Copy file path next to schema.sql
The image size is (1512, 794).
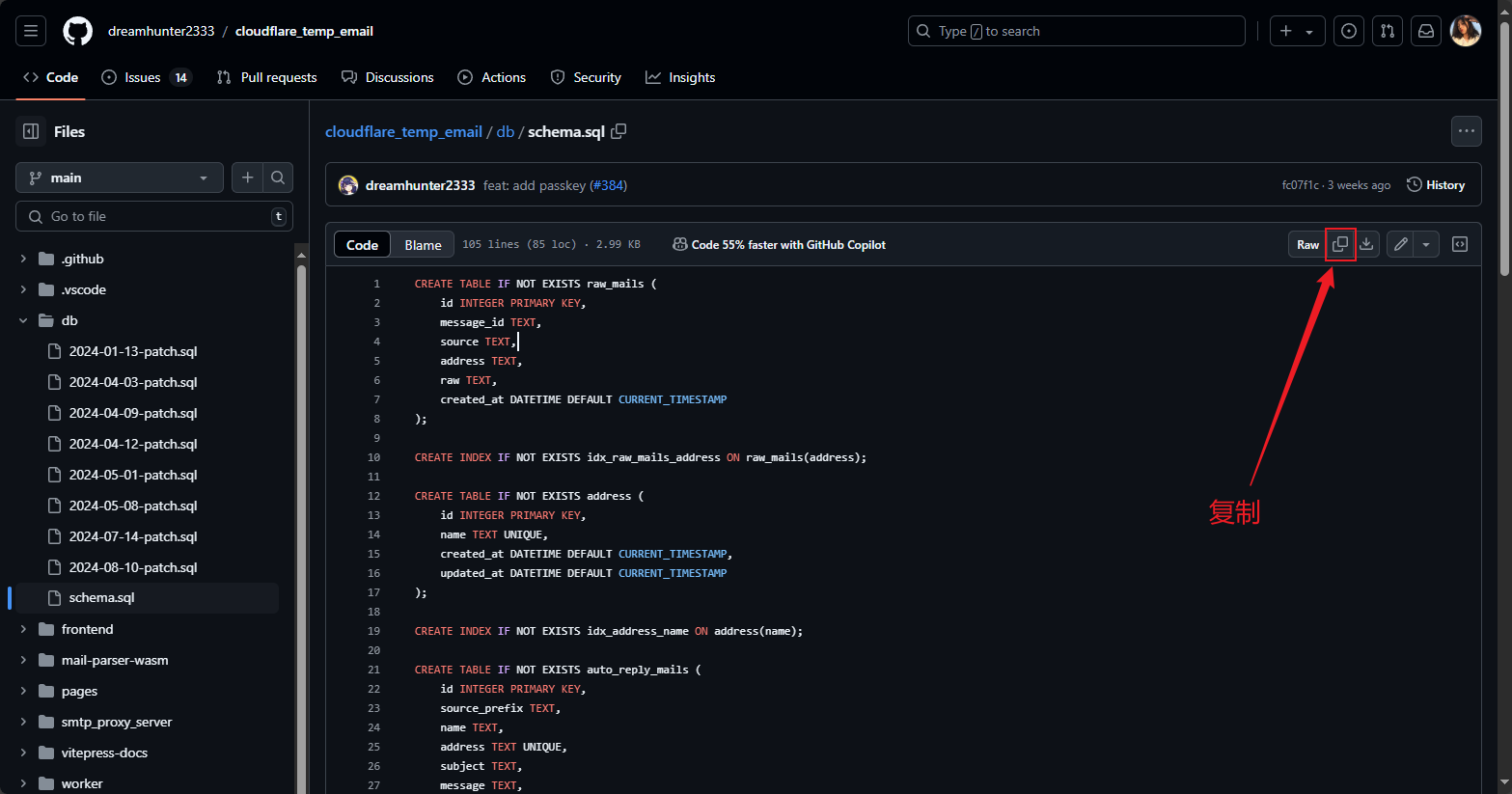619,131
